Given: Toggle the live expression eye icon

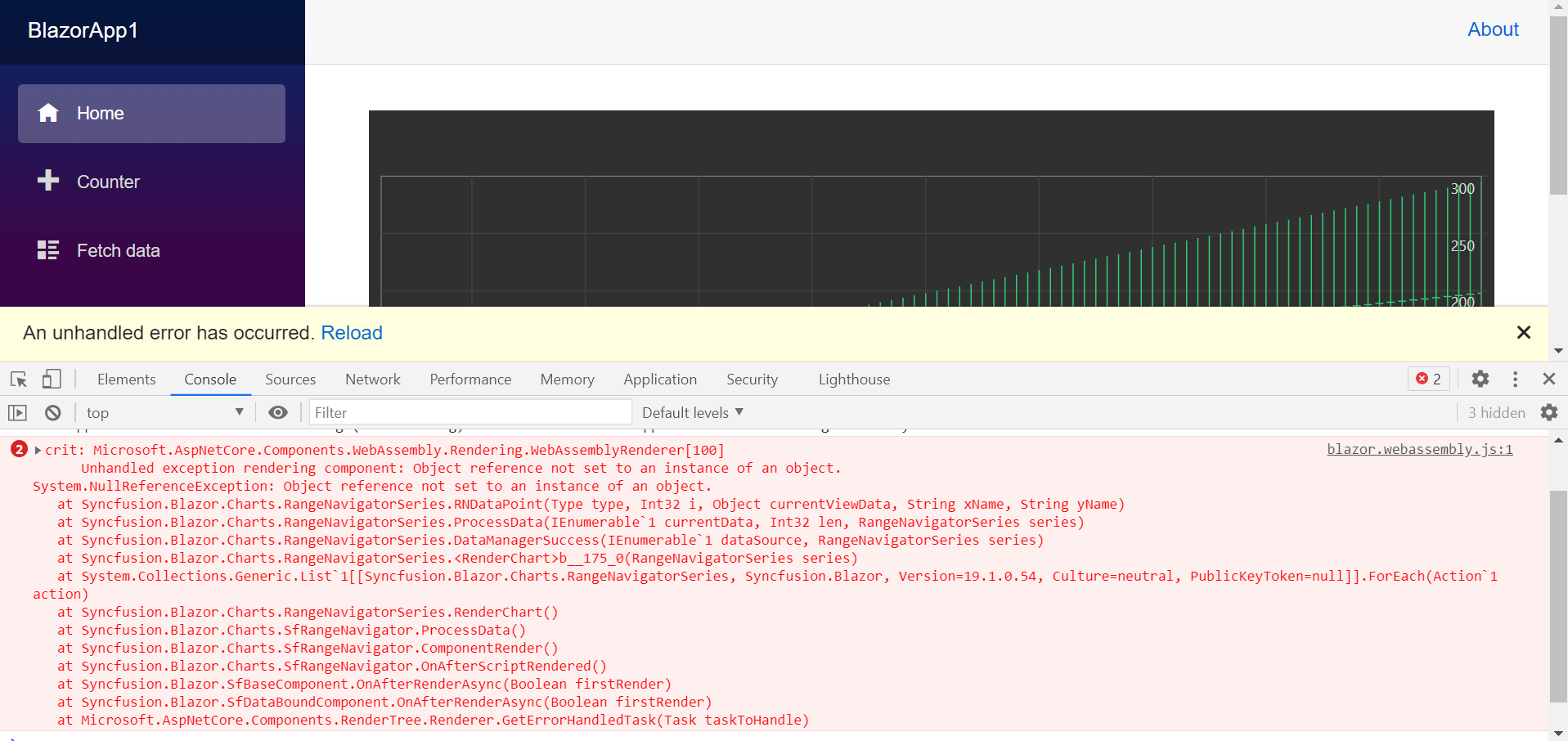Looking at the screenshot, I should pos(278,413).
